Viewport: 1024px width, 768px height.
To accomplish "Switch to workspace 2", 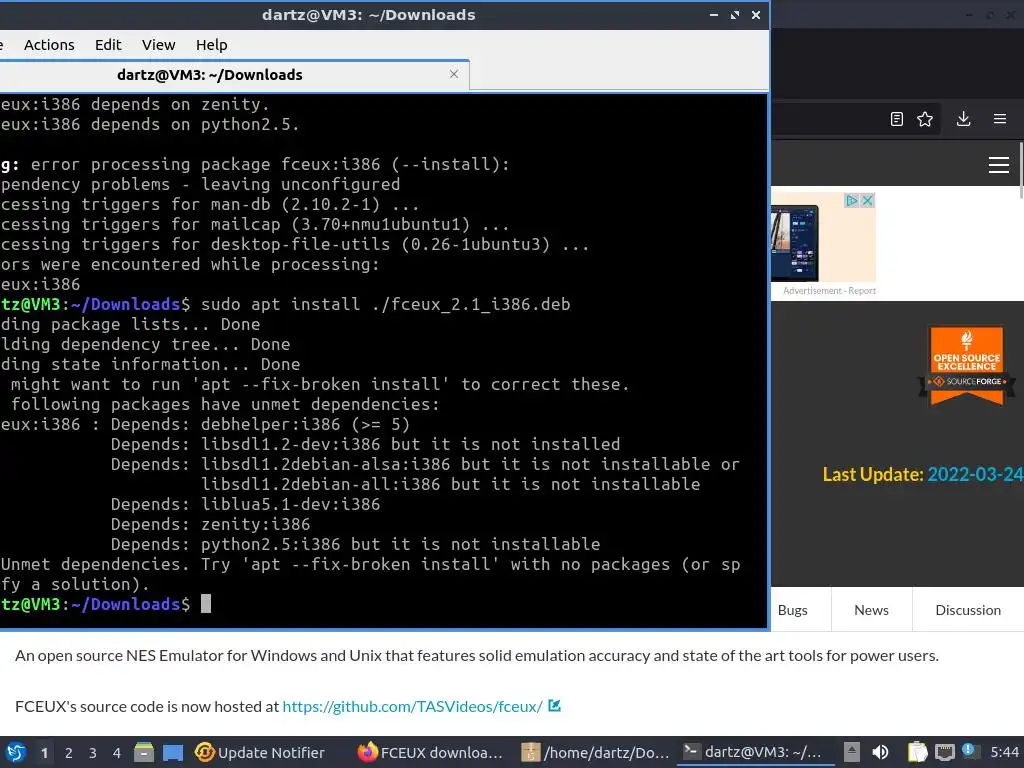I will coord(69,753).
